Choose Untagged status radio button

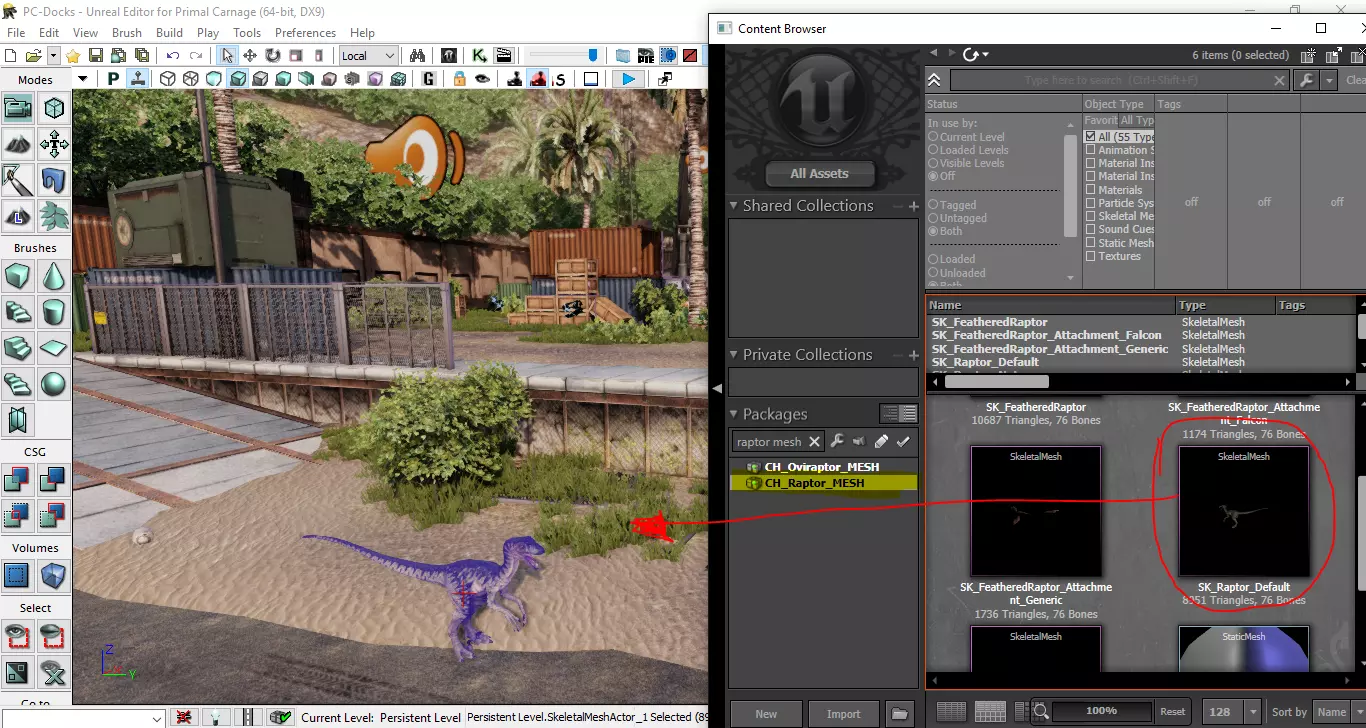point(957,218)
